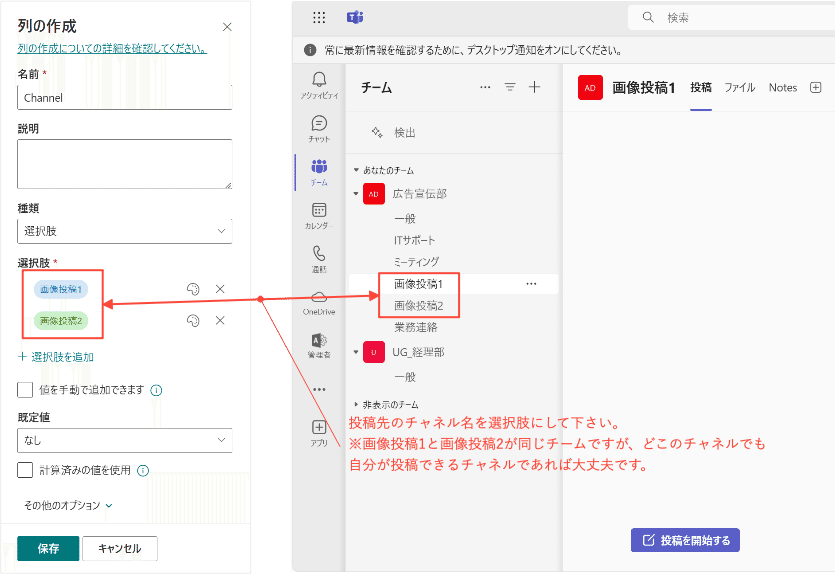Select the 広告宣伝部 team
Viewport: 836px width, 574px height.
(420, 193)
